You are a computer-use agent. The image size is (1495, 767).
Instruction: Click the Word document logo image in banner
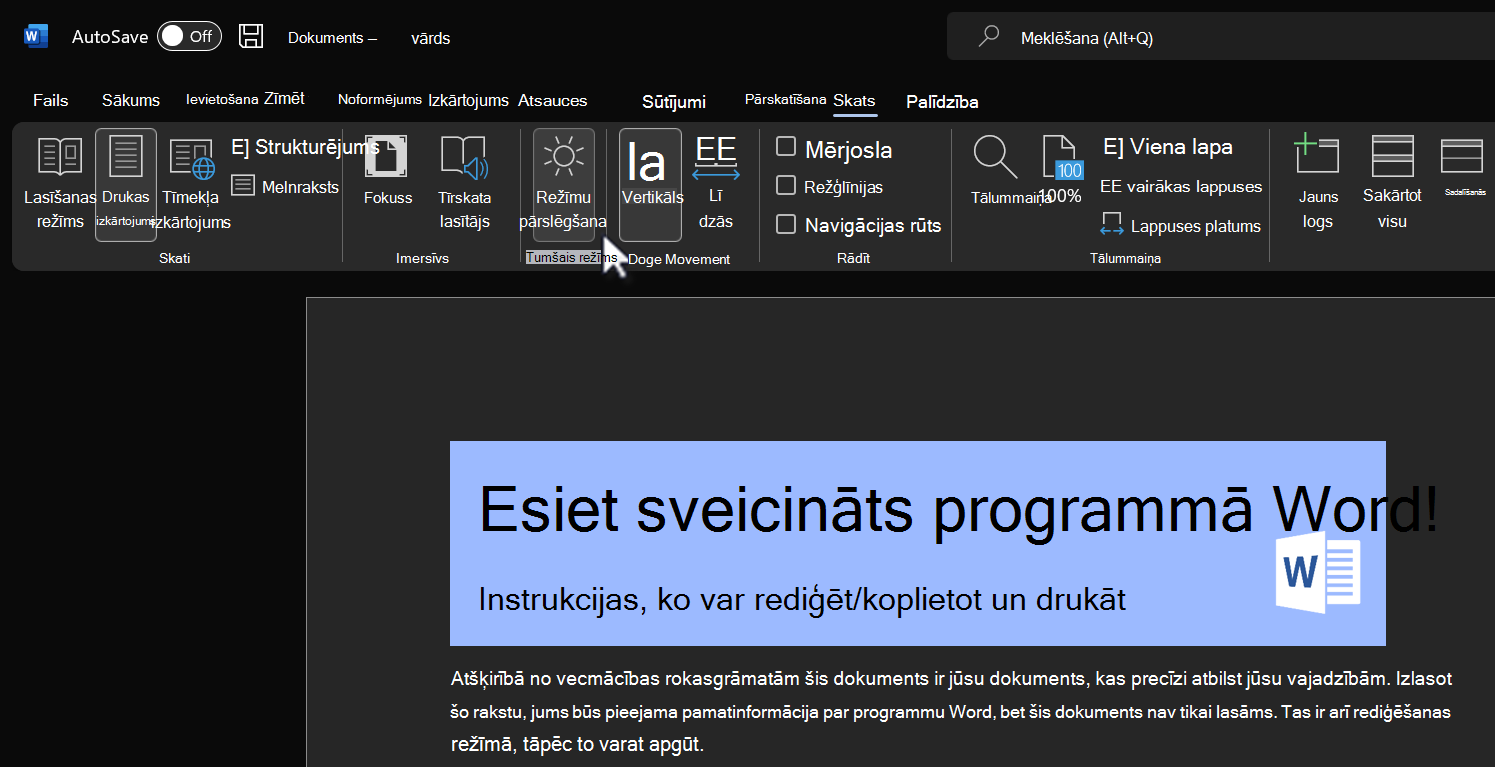pos(1317,571)
